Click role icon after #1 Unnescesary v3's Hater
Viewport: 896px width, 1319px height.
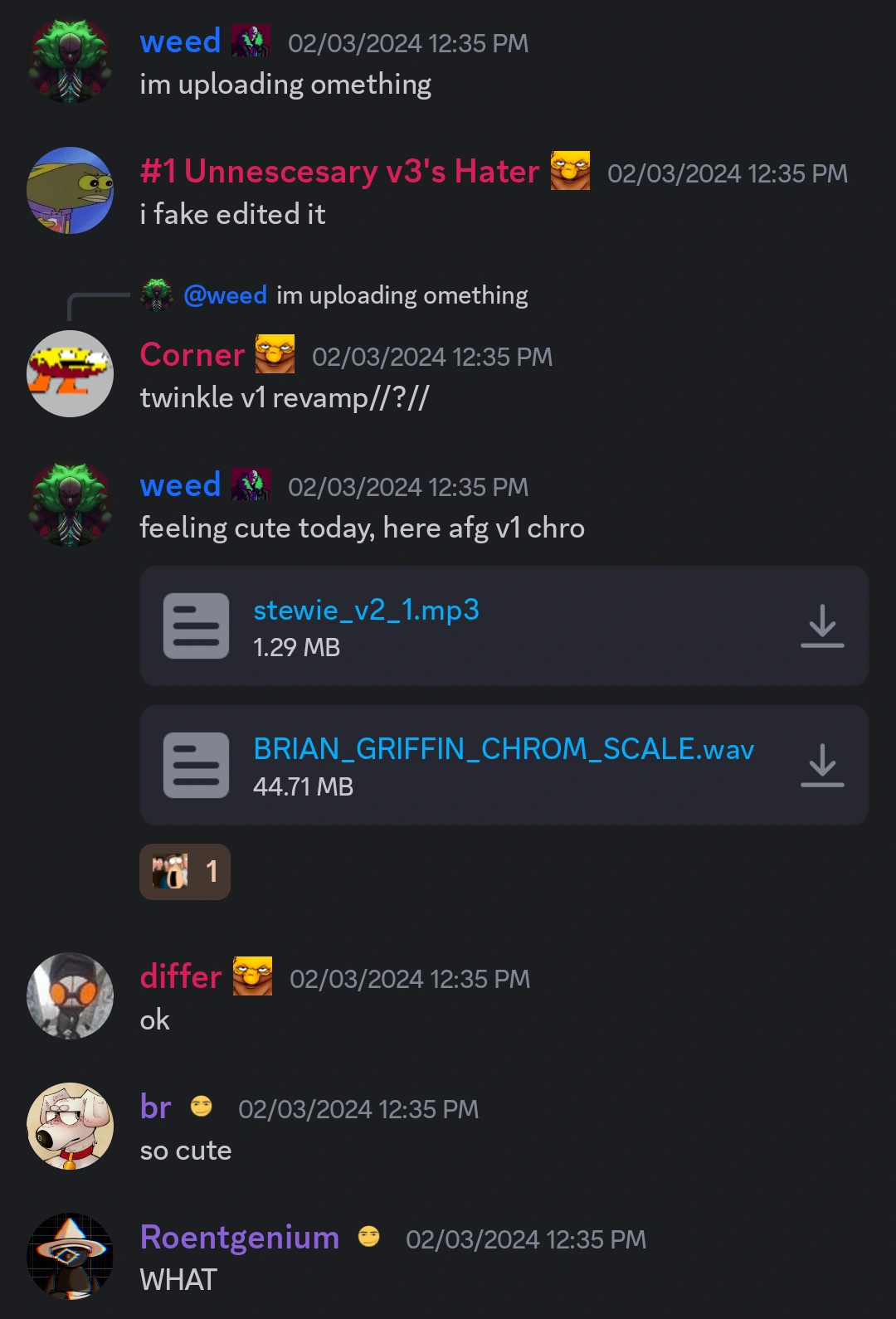(570, 171)
